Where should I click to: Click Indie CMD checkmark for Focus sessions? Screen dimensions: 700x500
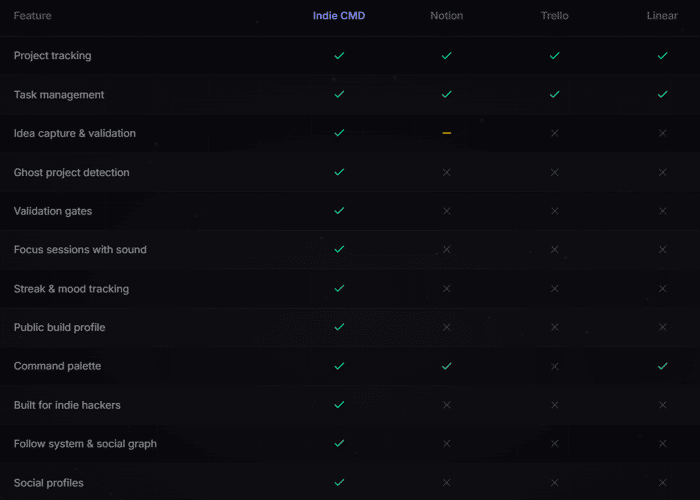tap(339, 249)
